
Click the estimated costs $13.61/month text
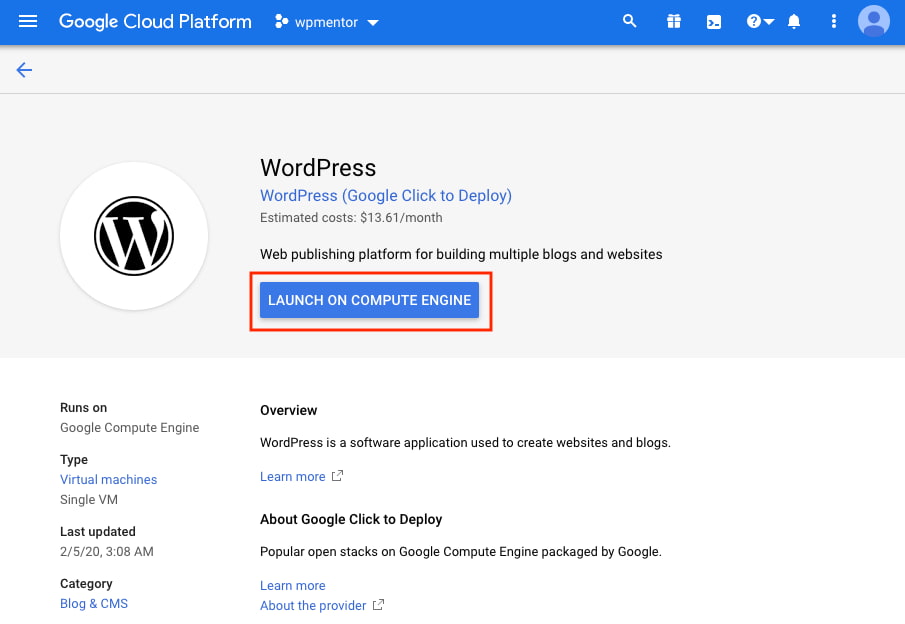coord(351,218)
